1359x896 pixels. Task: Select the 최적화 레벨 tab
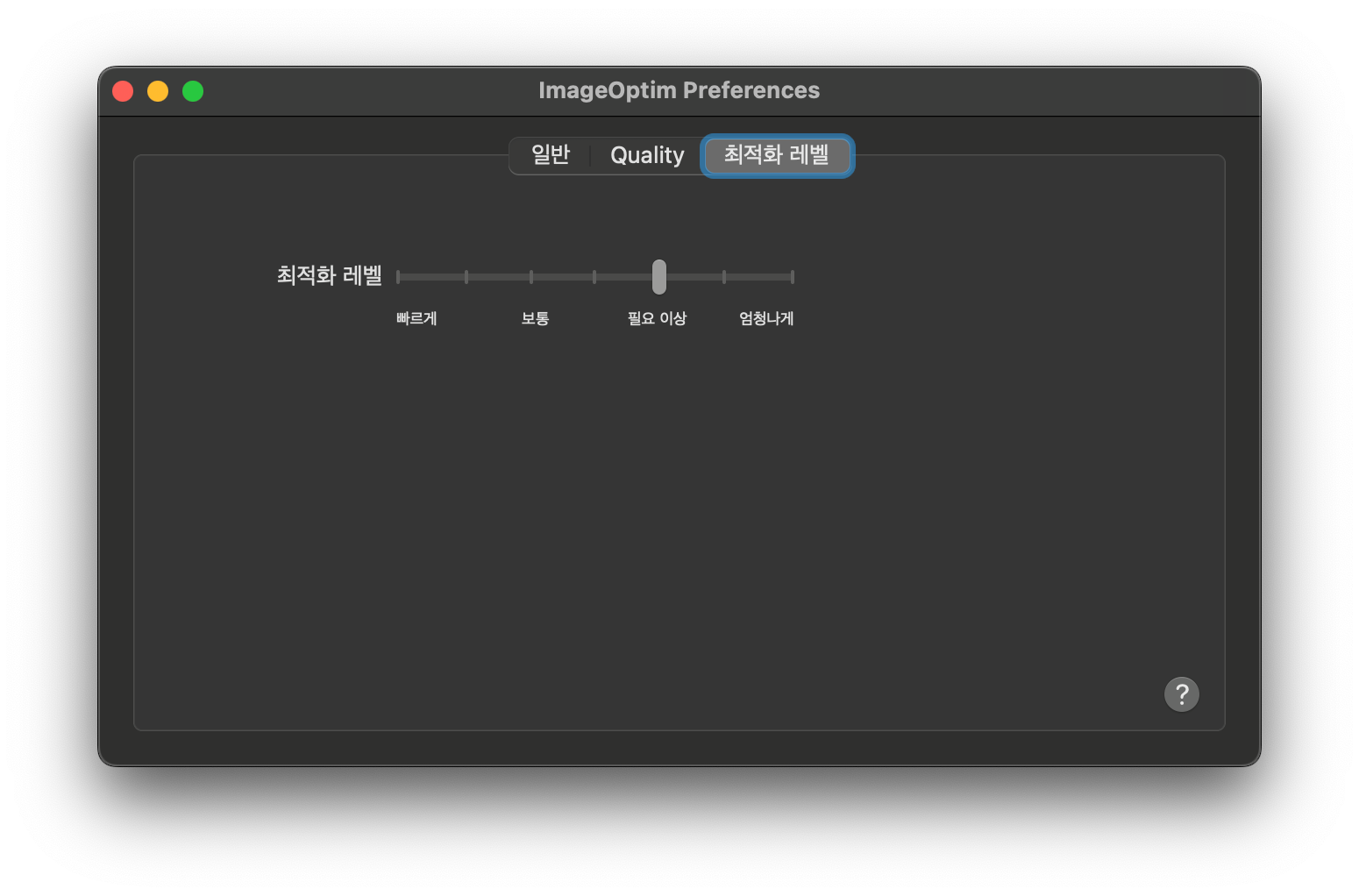click(777, 155)
